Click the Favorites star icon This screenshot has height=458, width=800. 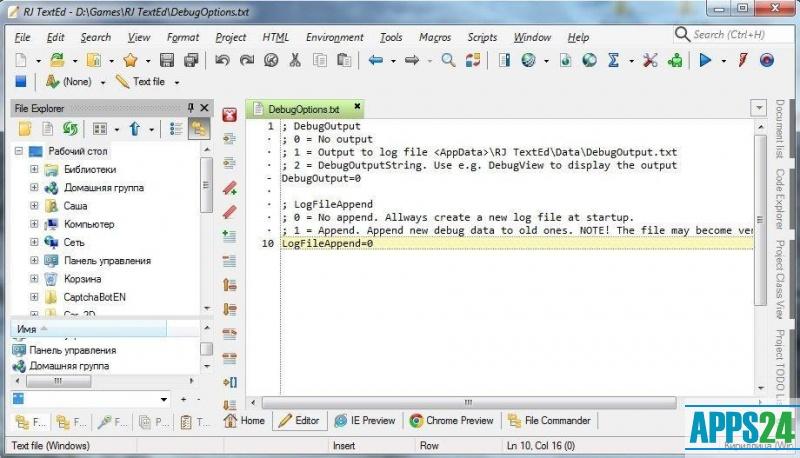click(x=130, y=60)
